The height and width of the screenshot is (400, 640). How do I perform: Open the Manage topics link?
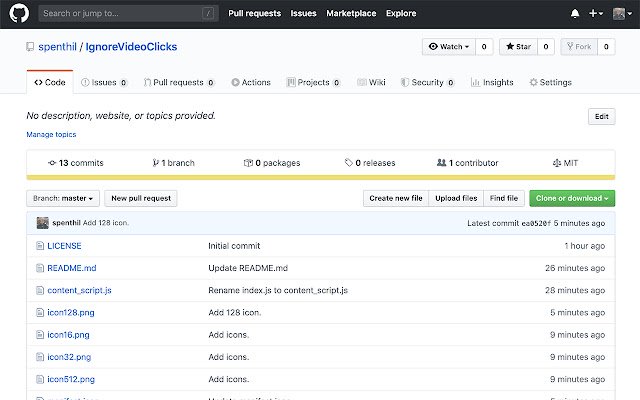click(51, 135)
